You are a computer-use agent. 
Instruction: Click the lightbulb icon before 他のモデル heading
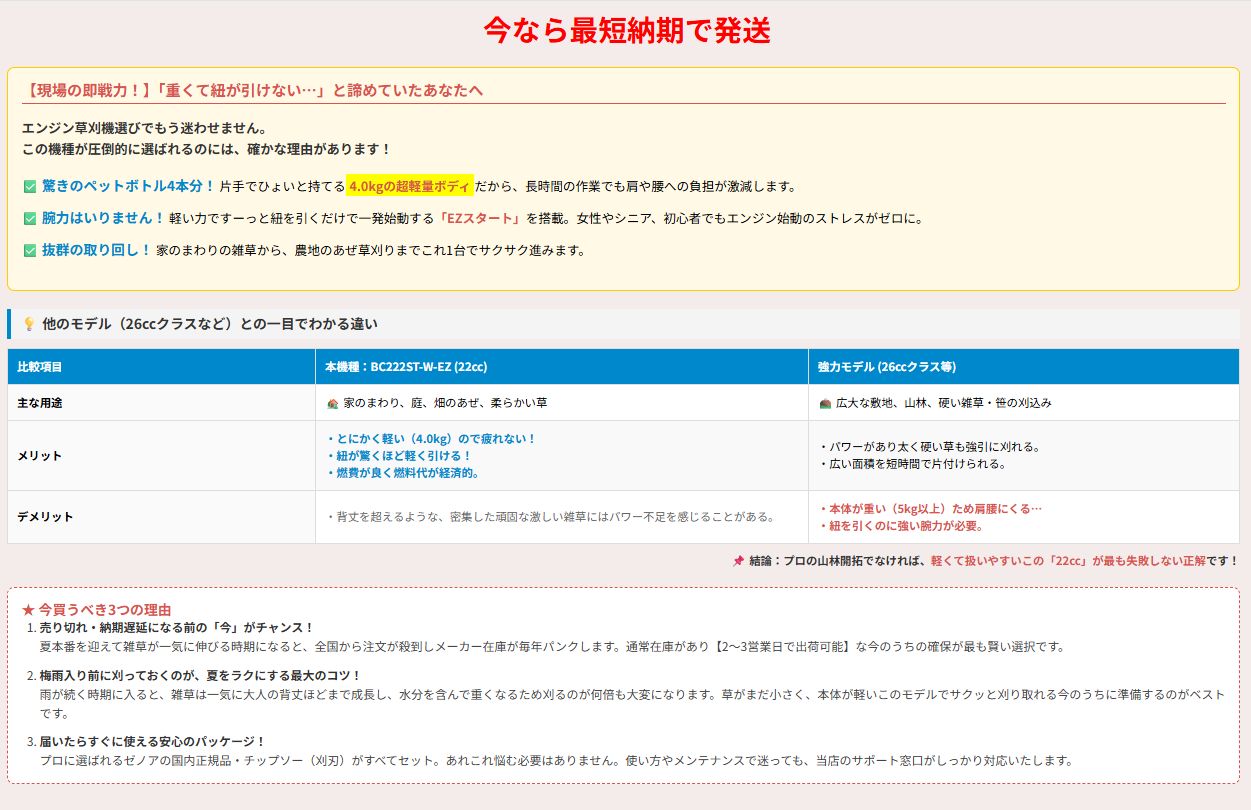[29, 324]
